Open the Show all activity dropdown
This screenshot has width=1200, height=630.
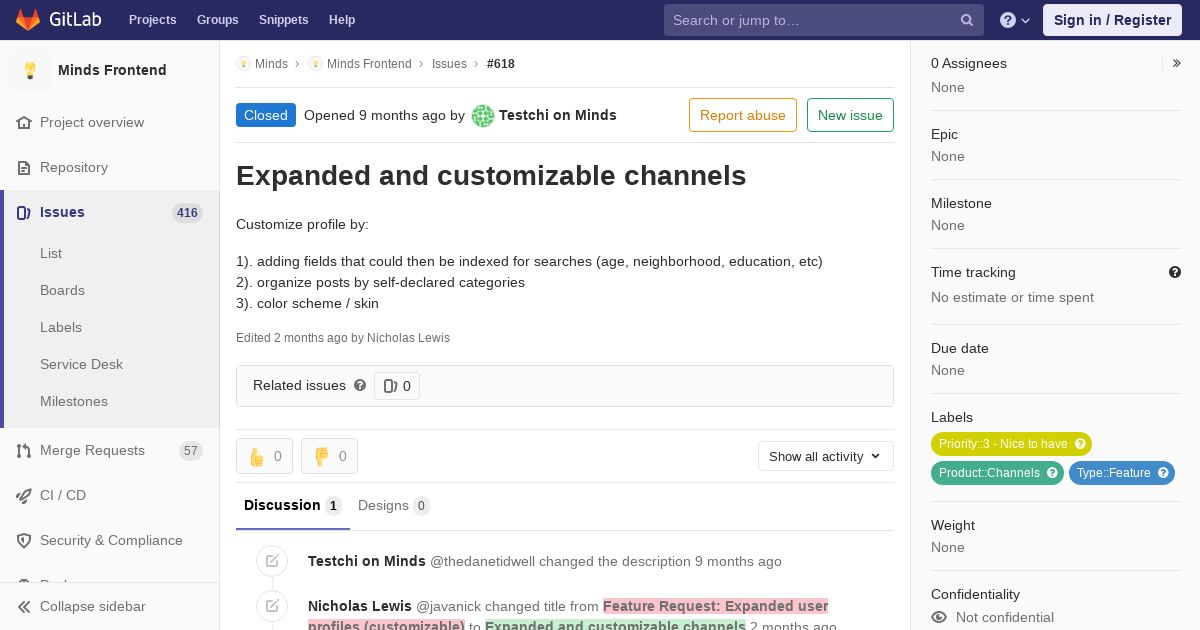[x=825, y=456]
